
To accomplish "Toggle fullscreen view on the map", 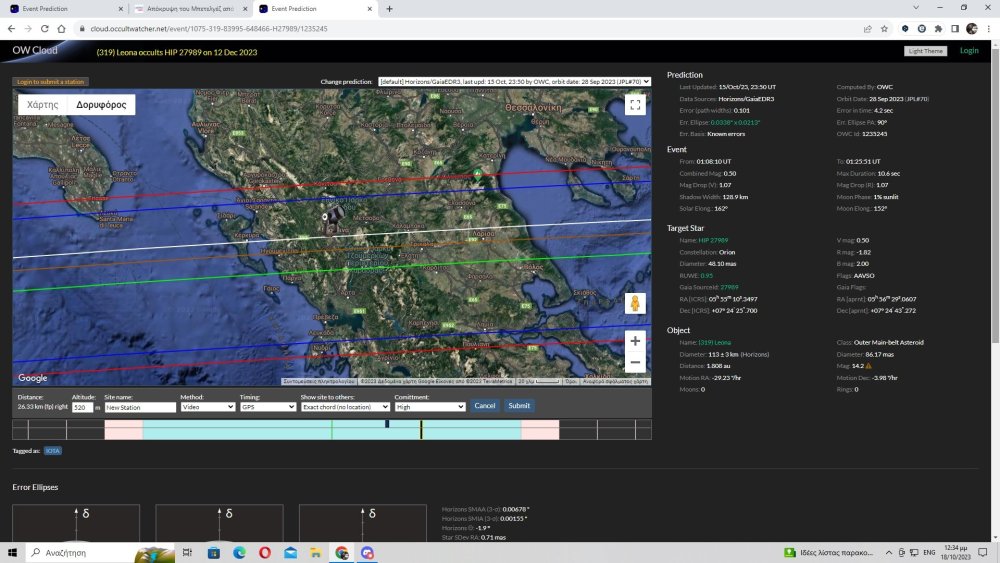I will [634, 106].
